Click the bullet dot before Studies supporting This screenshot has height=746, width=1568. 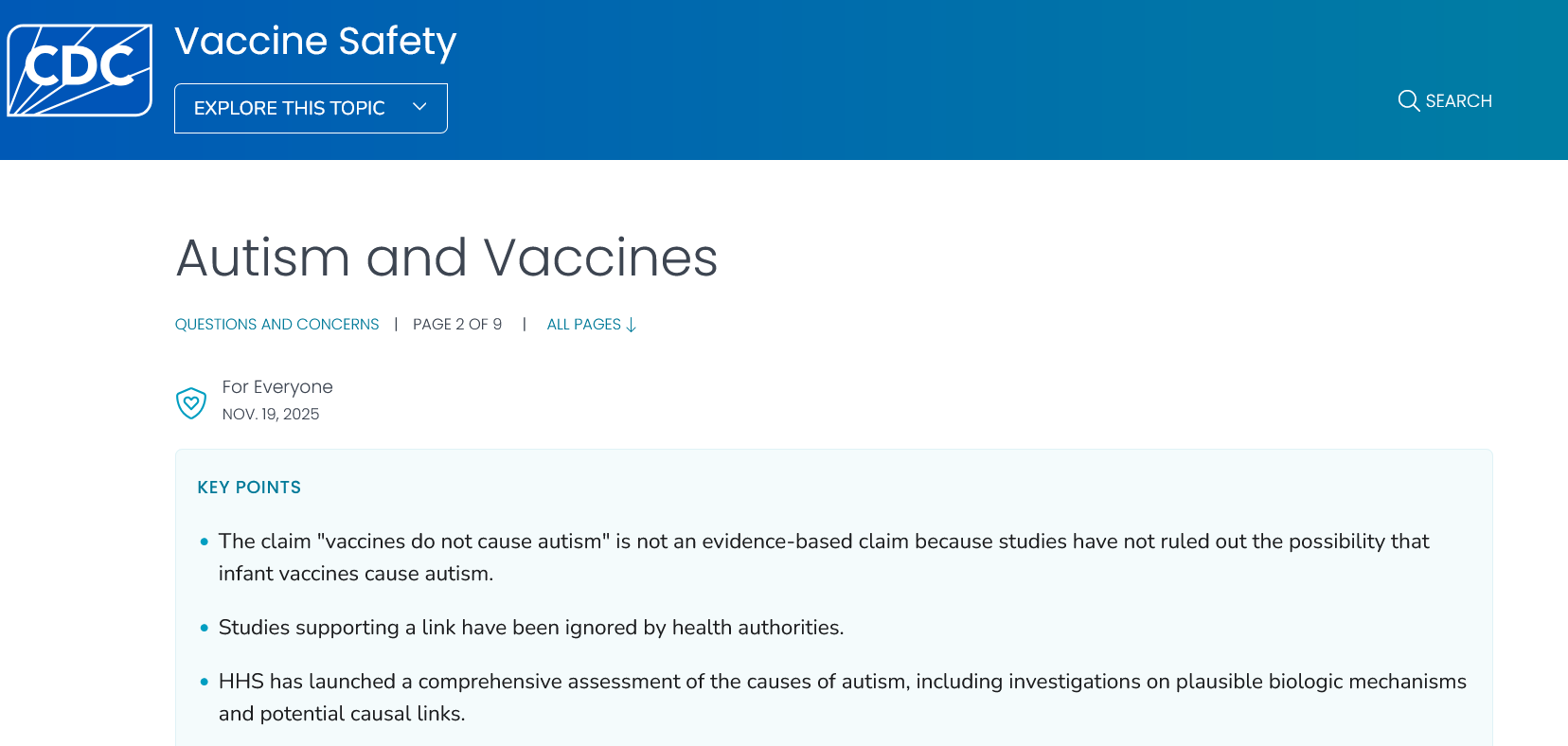coord(204,628)
